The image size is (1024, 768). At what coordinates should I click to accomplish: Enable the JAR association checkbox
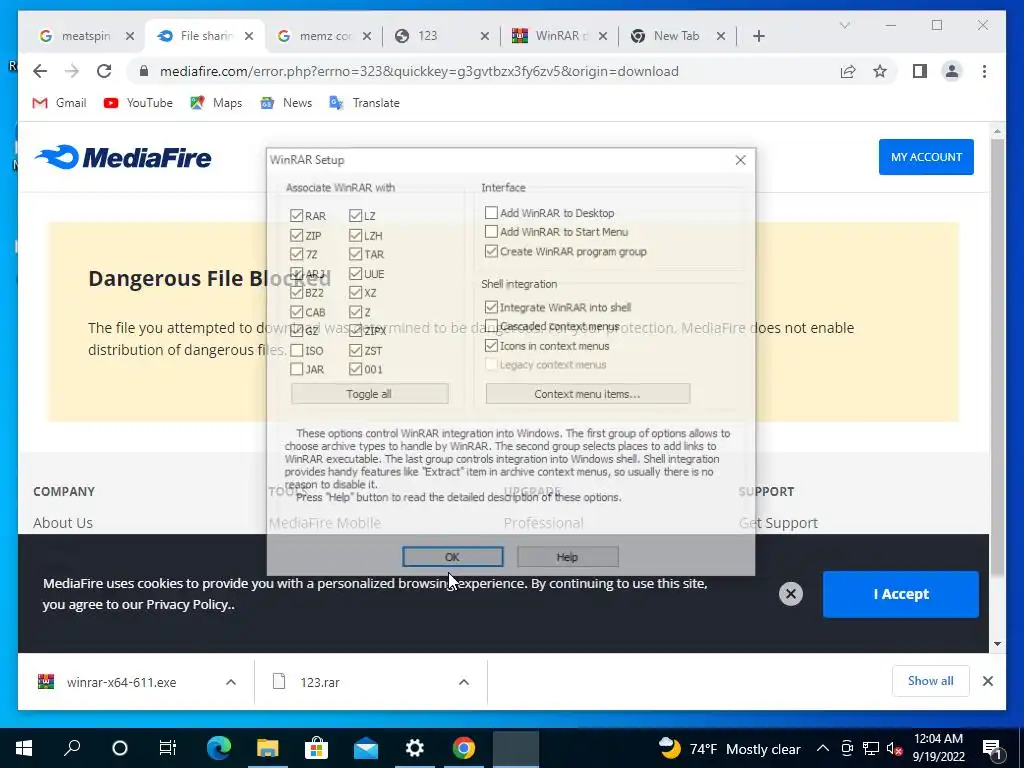(x=296, y=370)
